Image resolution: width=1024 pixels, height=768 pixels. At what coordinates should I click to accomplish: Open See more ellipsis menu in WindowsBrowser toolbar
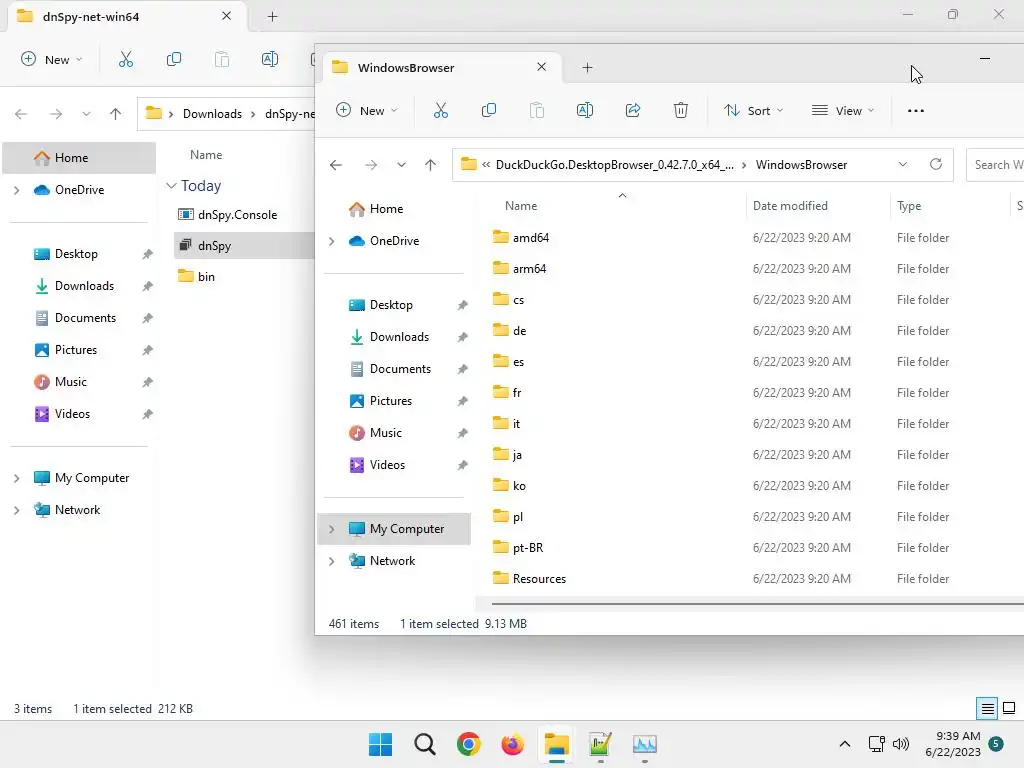pyautogui.click(x=916, y=110)
